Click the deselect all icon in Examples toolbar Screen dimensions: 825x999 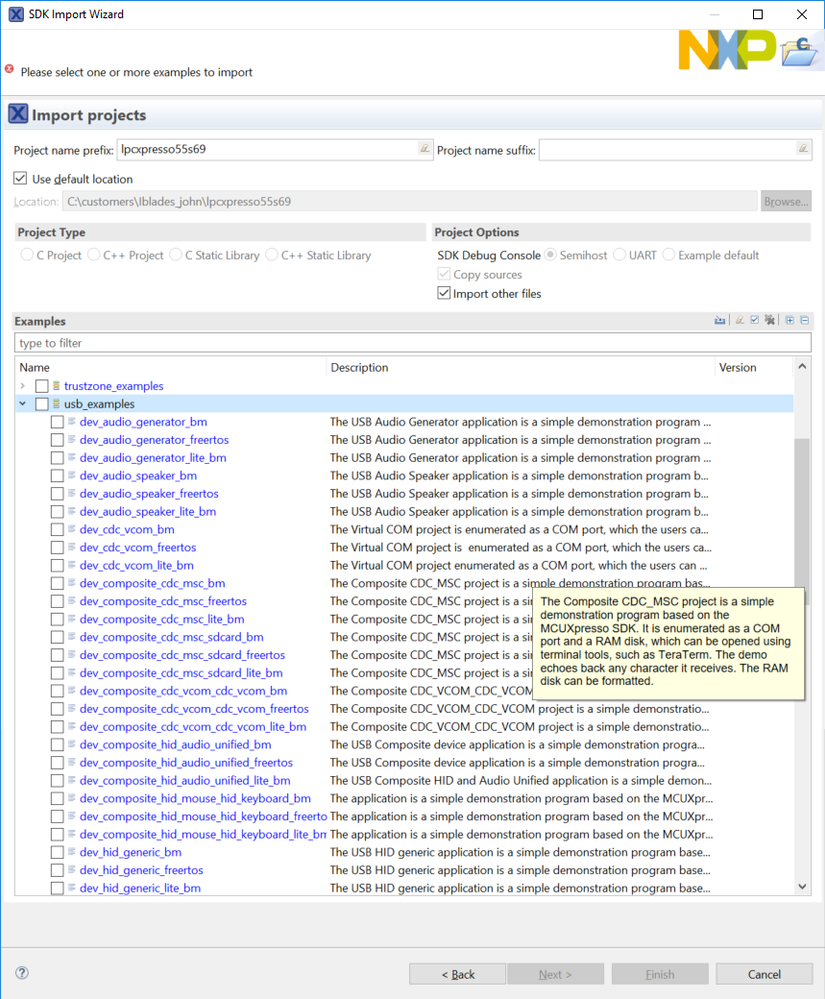[770, 320]
